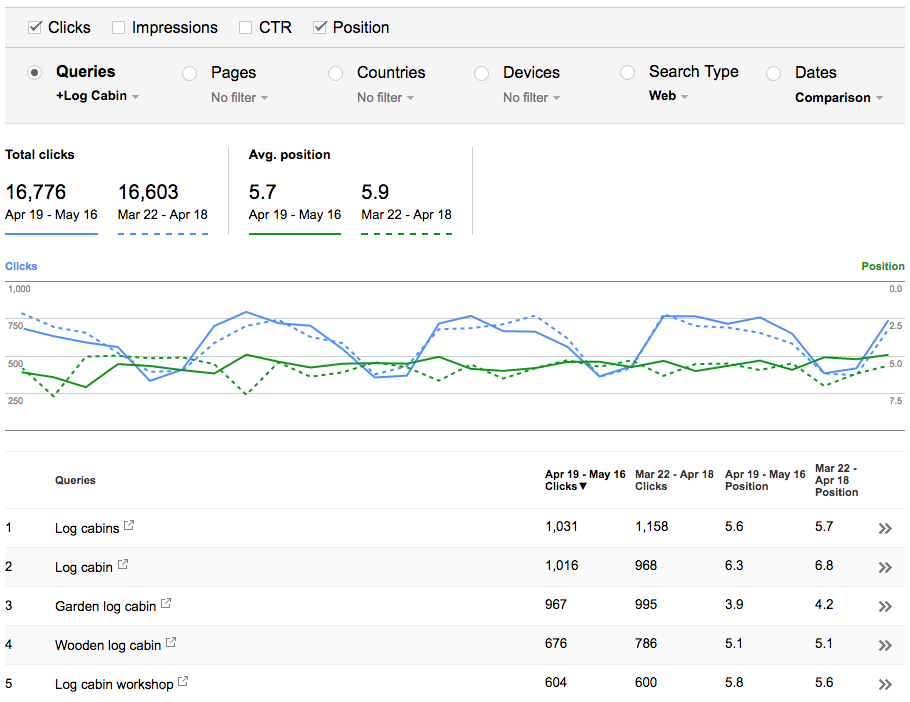Viewport: 910px width, 702px height.
Task: Open the Log cabin query link
Action: 84,566
